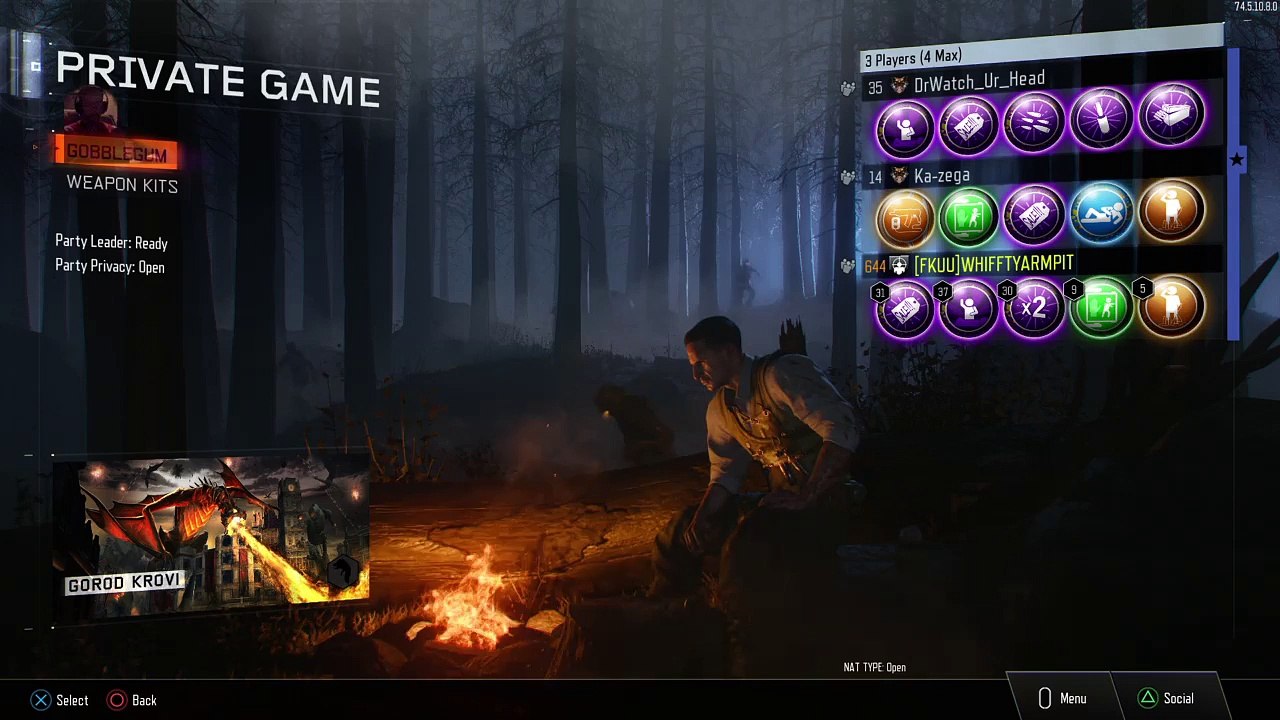Select WHIFFTYARMPIT's orange standing-figure gobblegum
Viewport: 1280px width, 720px height.
click(x=1170, y=305)
